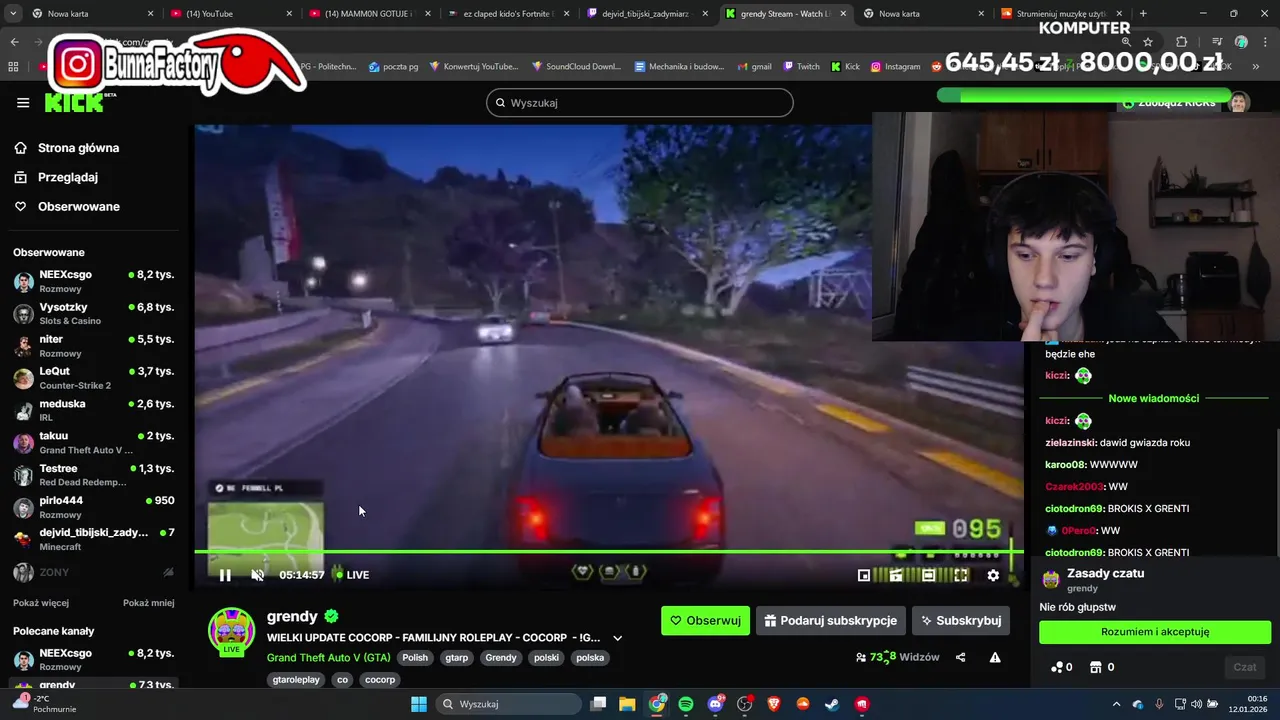Open a new browser tab with plus

(x=1143, y=14)
